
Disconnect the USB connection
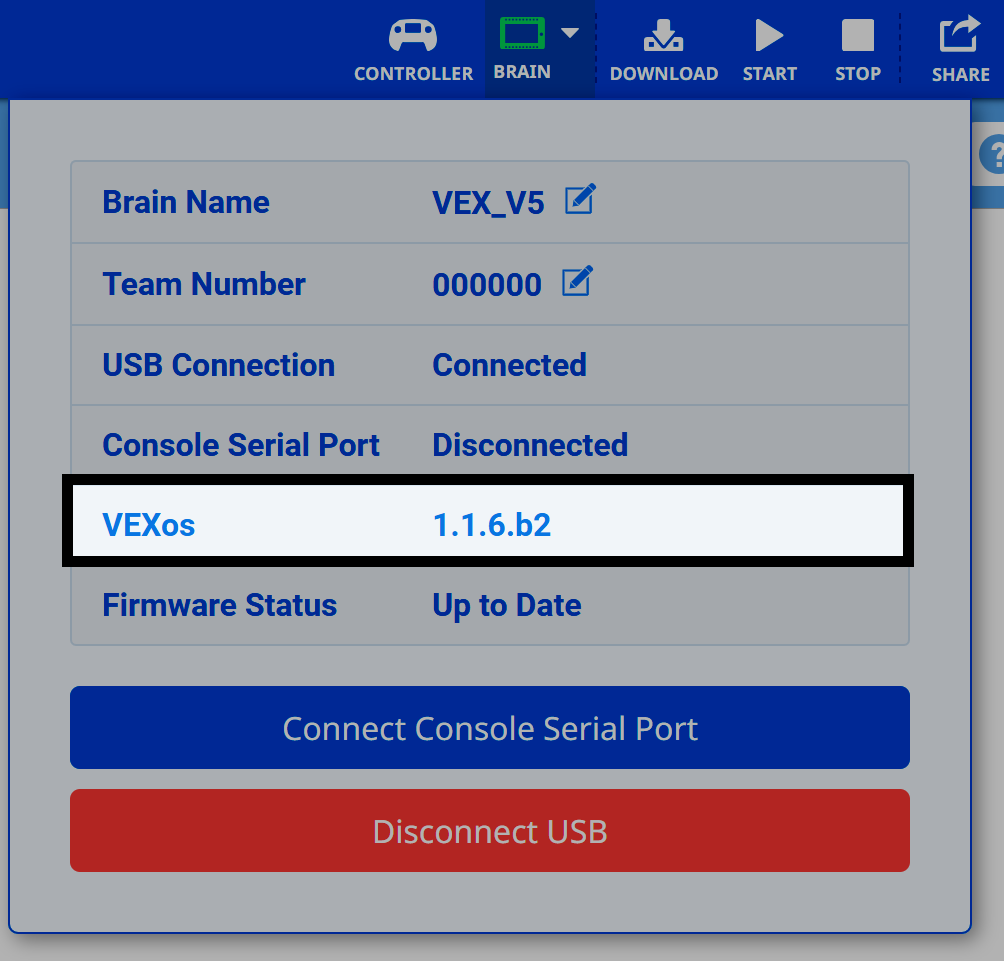click(x=489, y=831)
